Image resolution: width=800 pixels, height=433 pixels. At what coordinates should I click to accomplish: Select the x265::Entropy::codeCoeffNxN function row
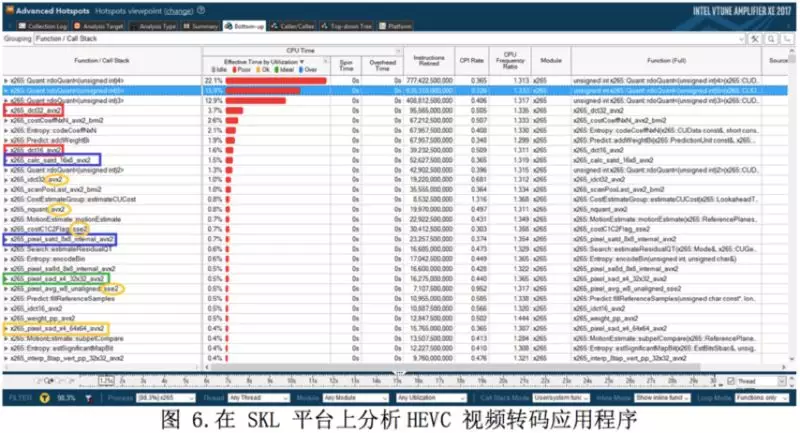pos(394,131)
